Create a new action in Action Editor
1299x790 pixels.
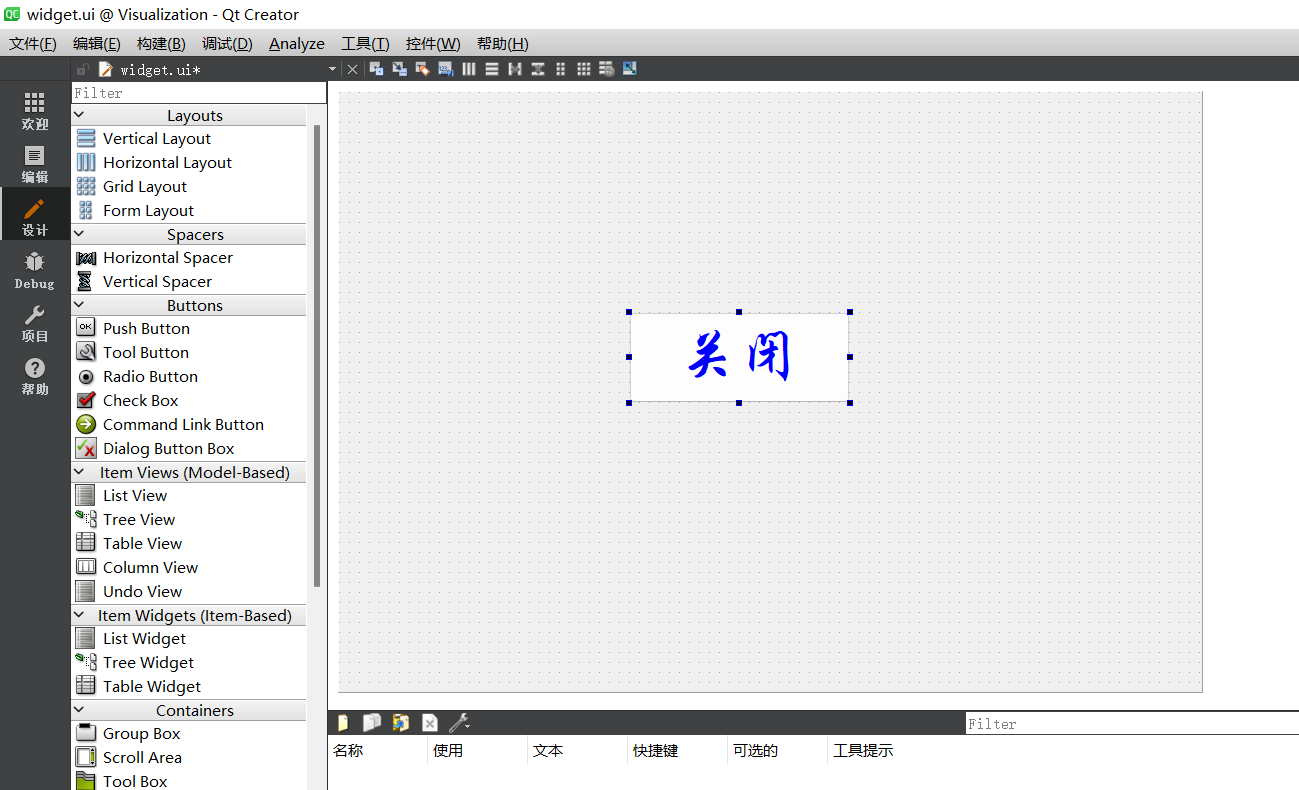point(343,722)
